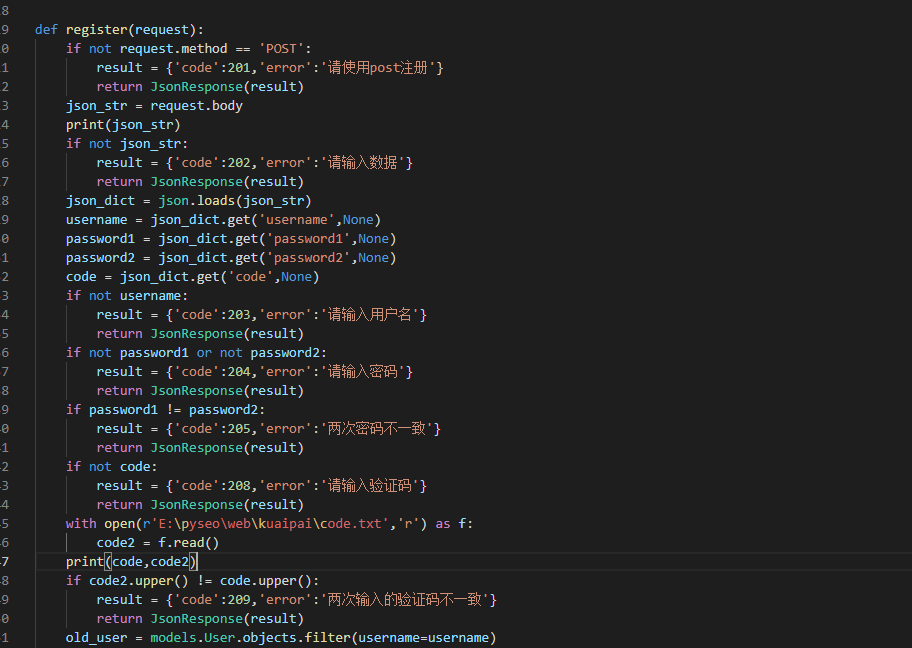Click the error string '请输入验证码'
912x648 pixels.
[370, 486]
